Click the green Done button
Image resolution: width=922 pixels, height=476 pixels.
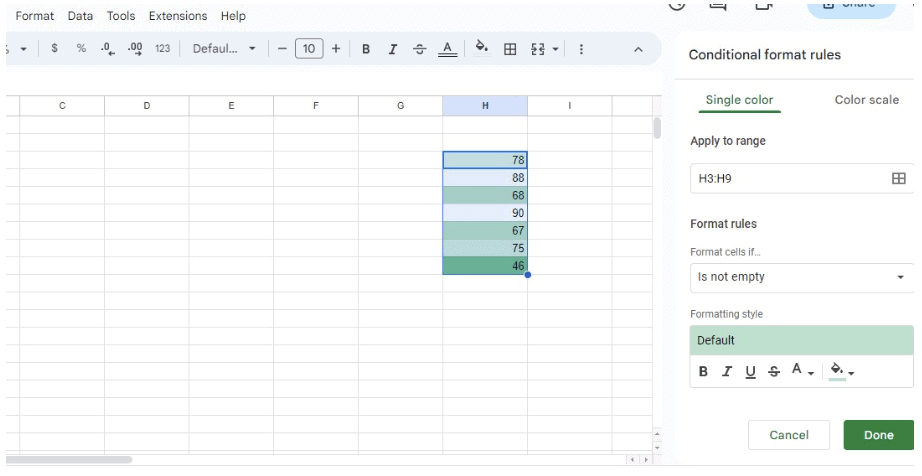(878, 435)
